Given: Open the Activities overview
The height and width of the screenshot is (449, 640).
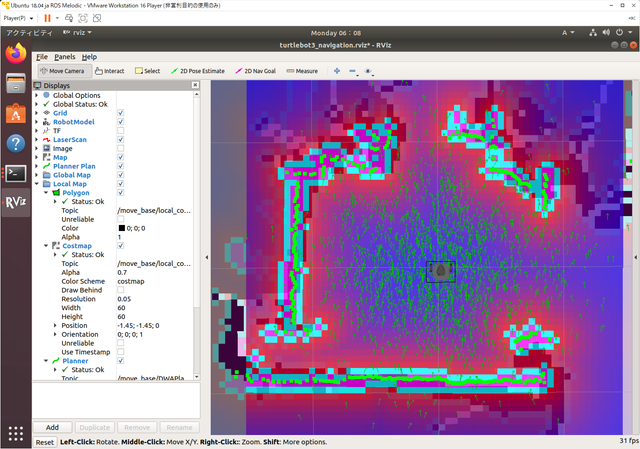Looking at the screenshot, I should click(29, 33).
